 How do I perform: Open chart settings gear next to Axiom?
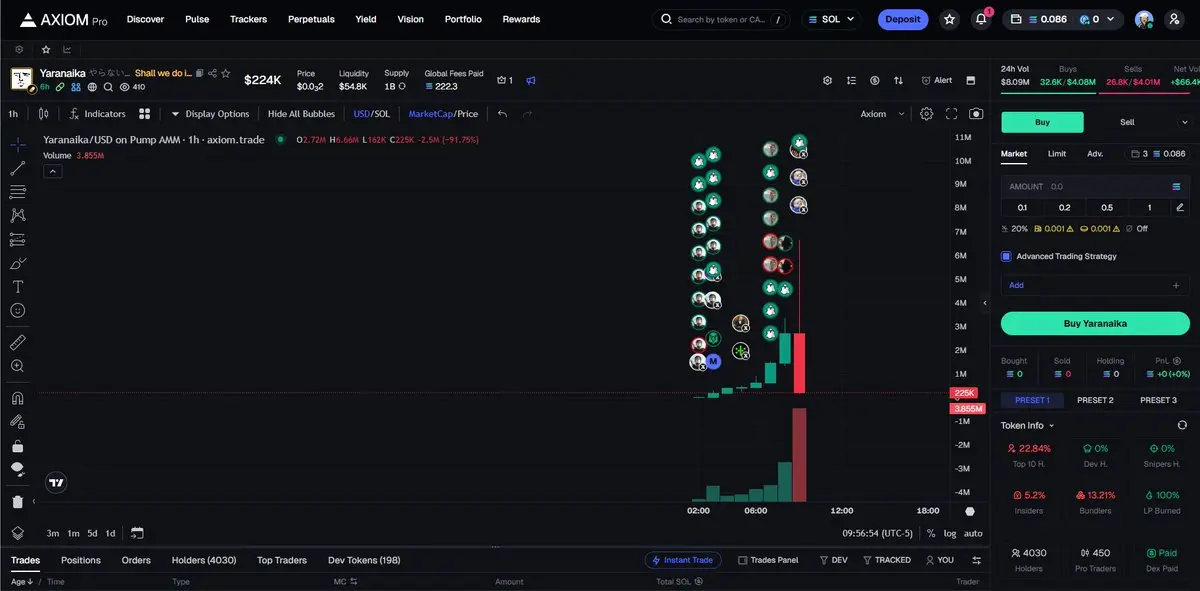[927, 114]
